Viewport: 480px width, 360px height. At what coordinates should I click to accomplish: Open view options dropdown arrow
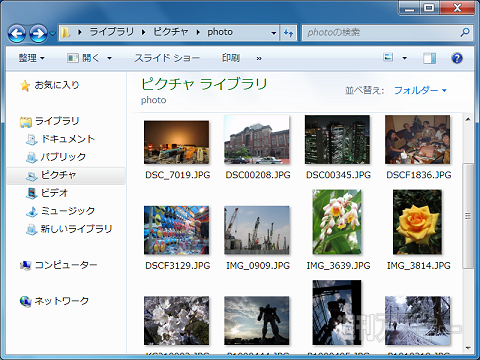[x=404, y=58]
